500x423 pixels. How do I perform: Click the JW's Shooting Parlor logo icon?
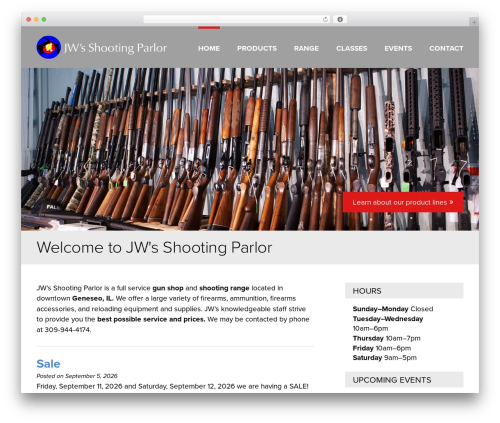49,47
